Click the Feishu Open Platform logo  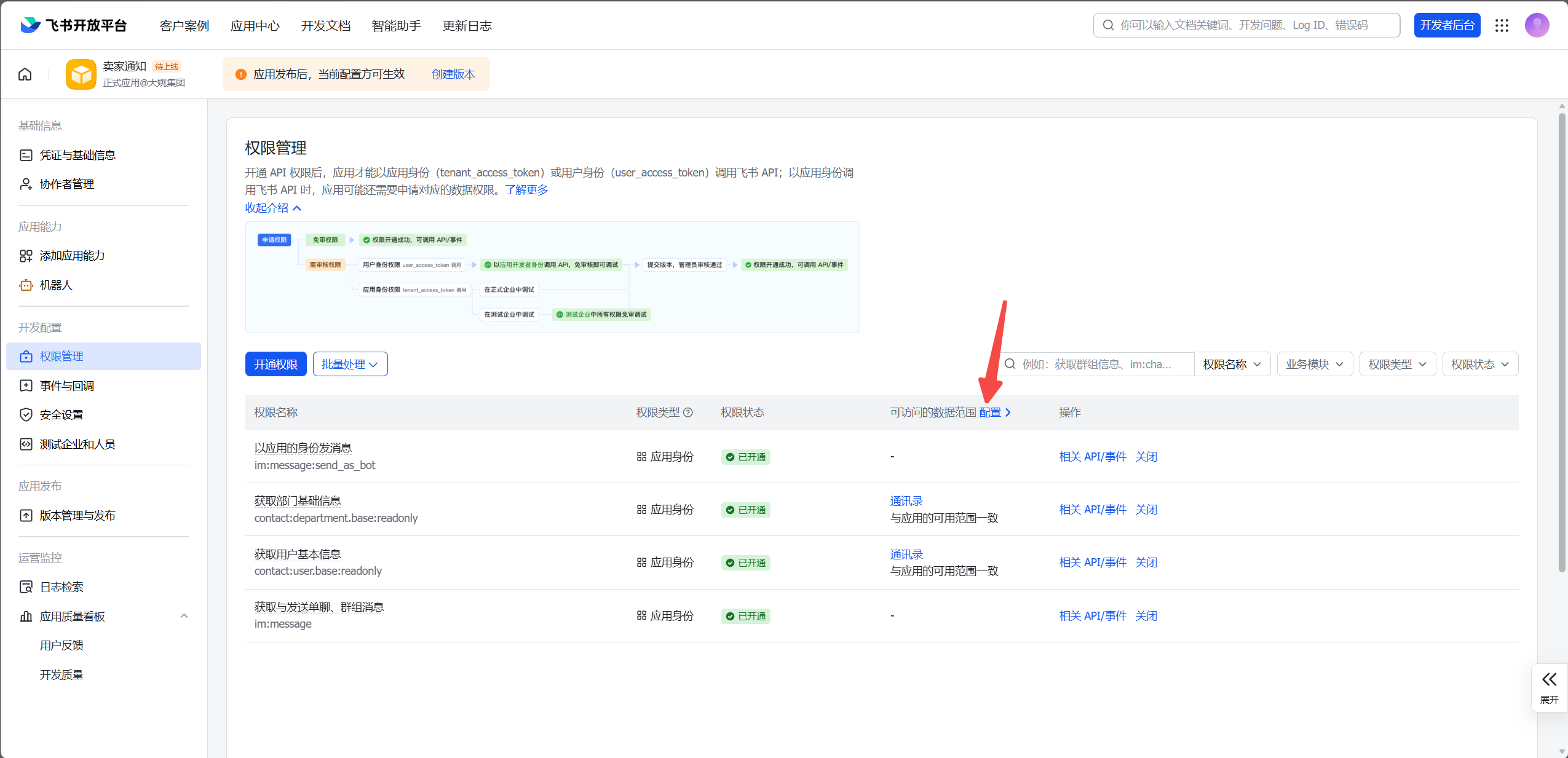73,25
